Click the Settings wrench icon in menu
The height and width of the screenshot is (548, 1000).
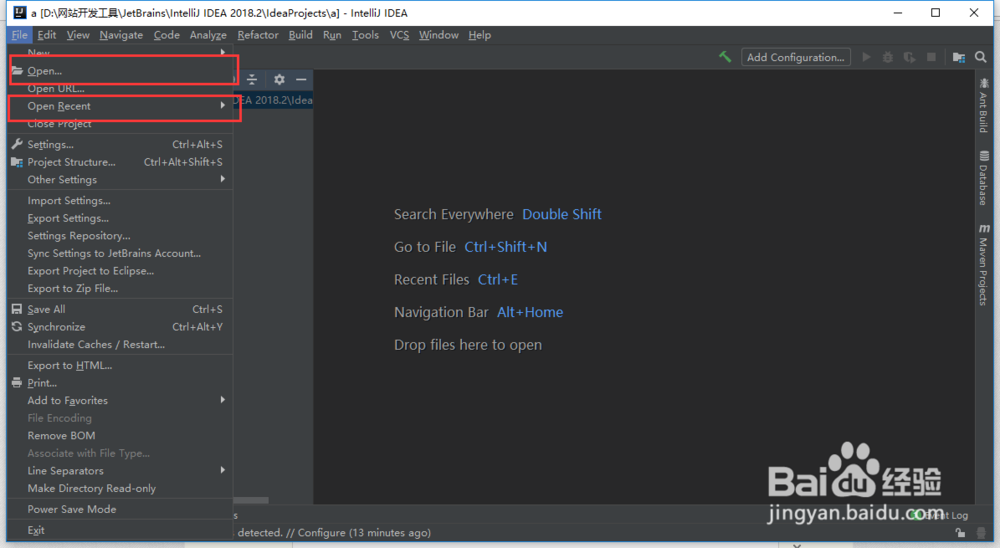point(17,144)
